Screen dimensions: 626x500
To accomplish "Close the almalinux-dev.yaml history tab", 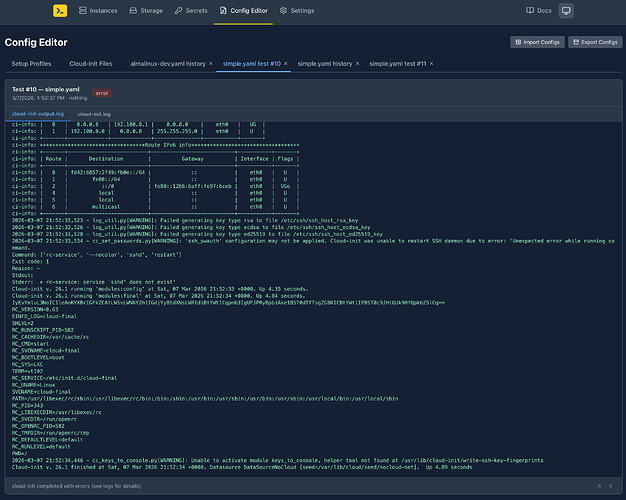I will pos(211,63).
